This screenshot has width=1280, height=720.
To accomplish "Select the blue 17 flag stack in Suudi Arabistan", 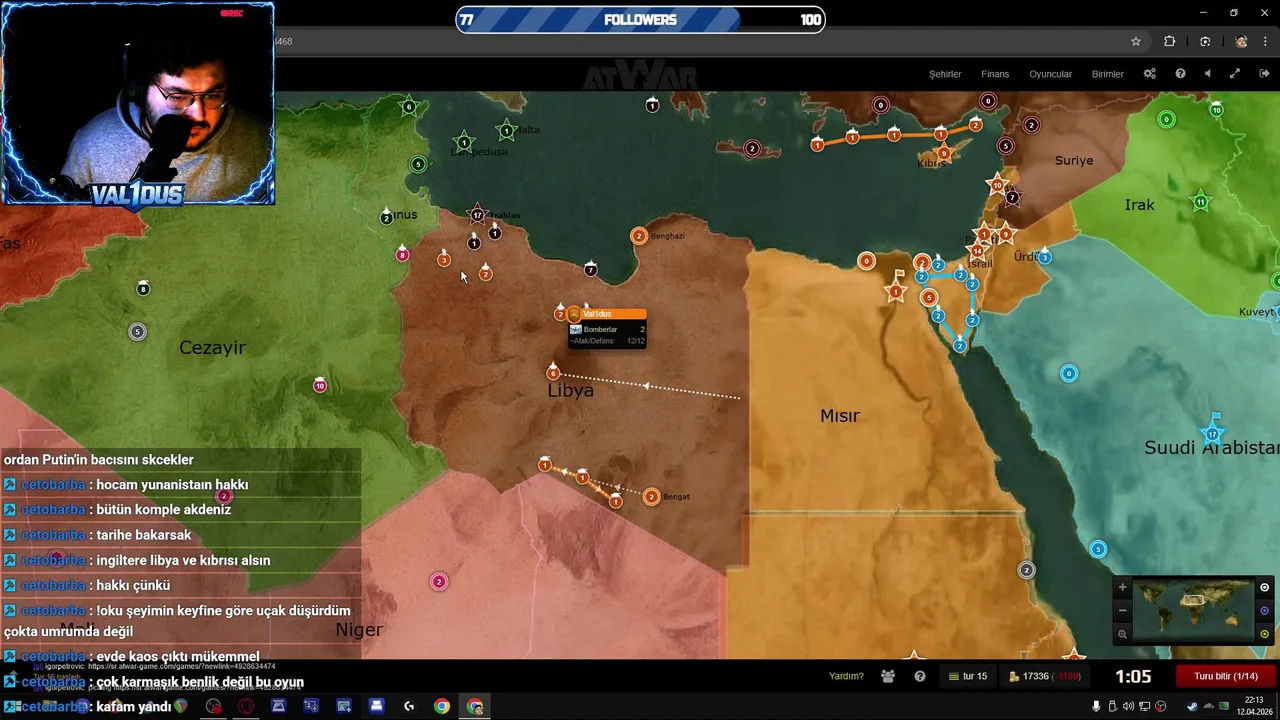I will point(1213,433).
